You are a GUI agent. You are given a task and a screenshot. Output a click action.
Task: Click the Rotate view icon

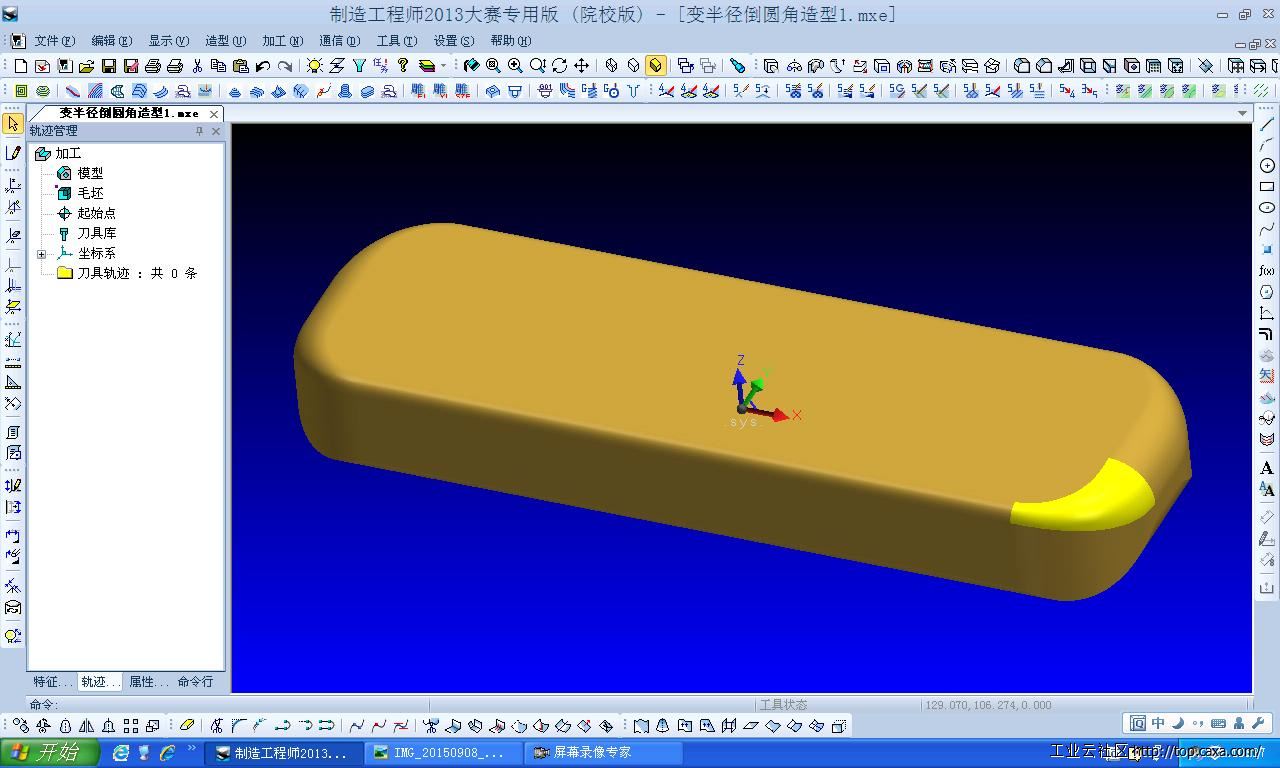pyautogui.click(x=559, y=66)
